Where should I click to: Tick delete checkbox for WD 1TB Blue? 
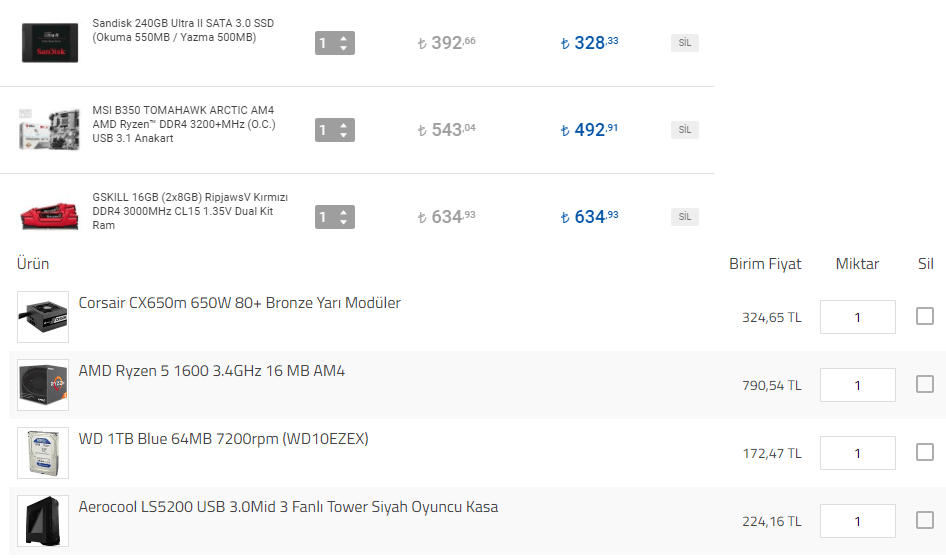pos(925,452)
